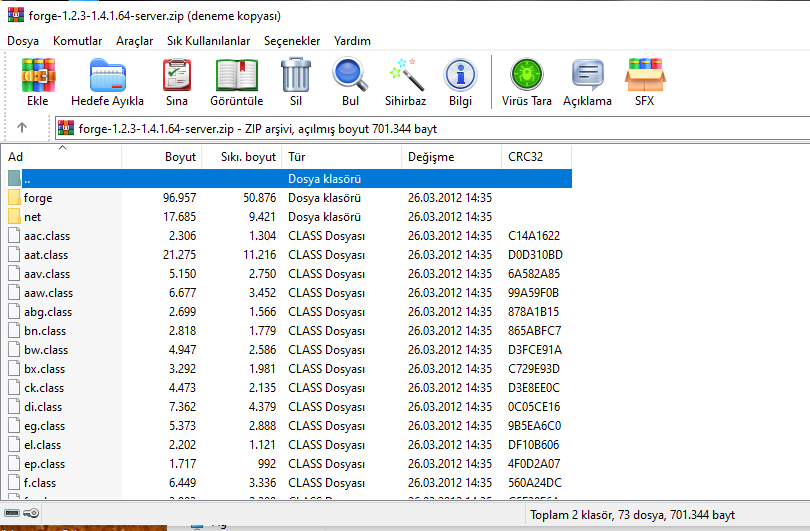The width and height of the screenshot is (810, 531).
Task: Click the archive path address field
Action: [433, 128]
